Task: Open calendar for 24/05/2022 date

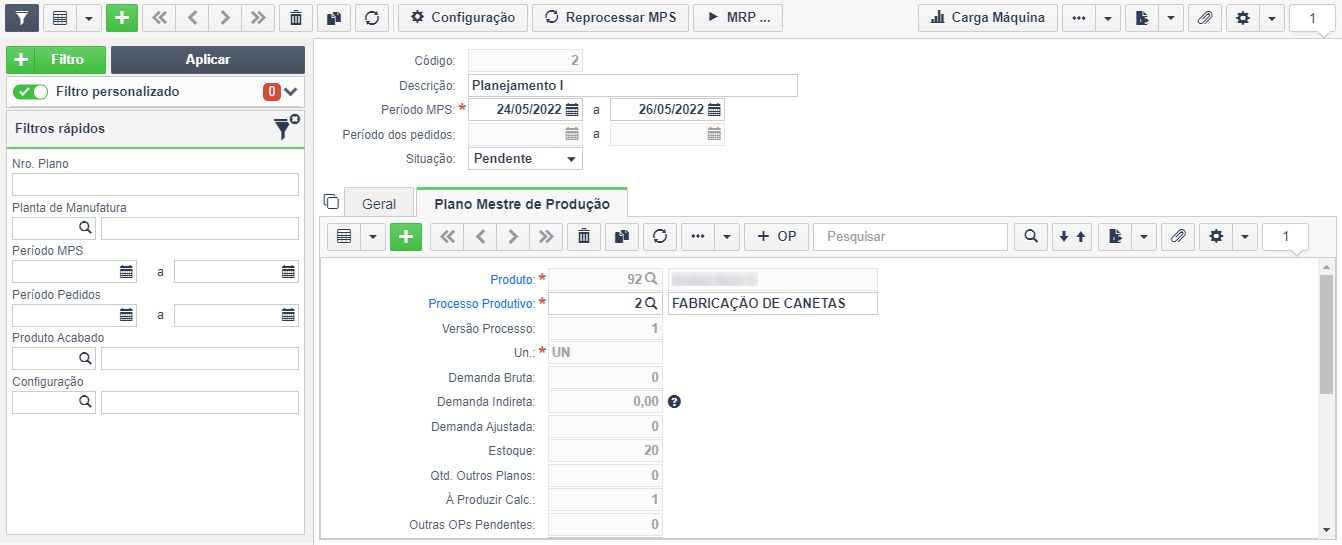Action: click(x=572, y=109)
